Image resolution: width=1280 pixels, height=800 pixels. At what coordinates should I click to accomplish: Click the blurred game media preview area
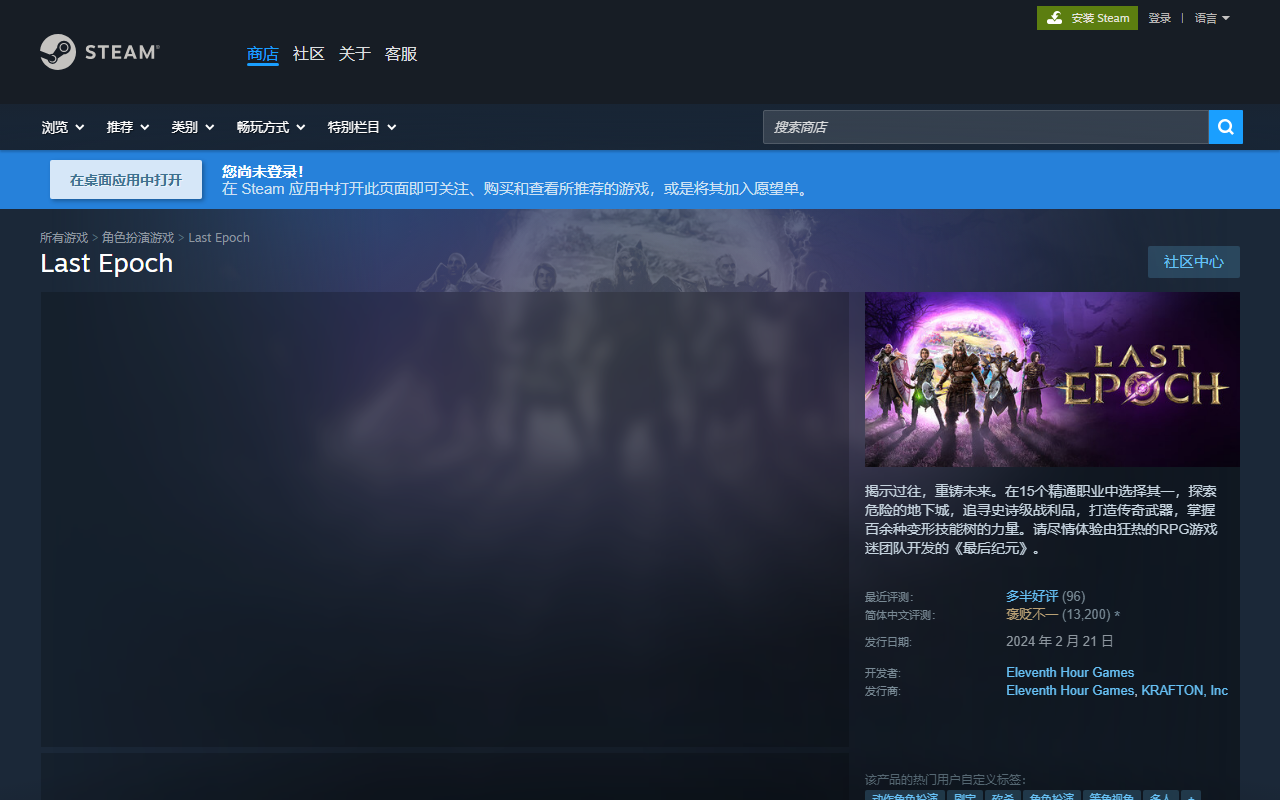pos(445,519)
